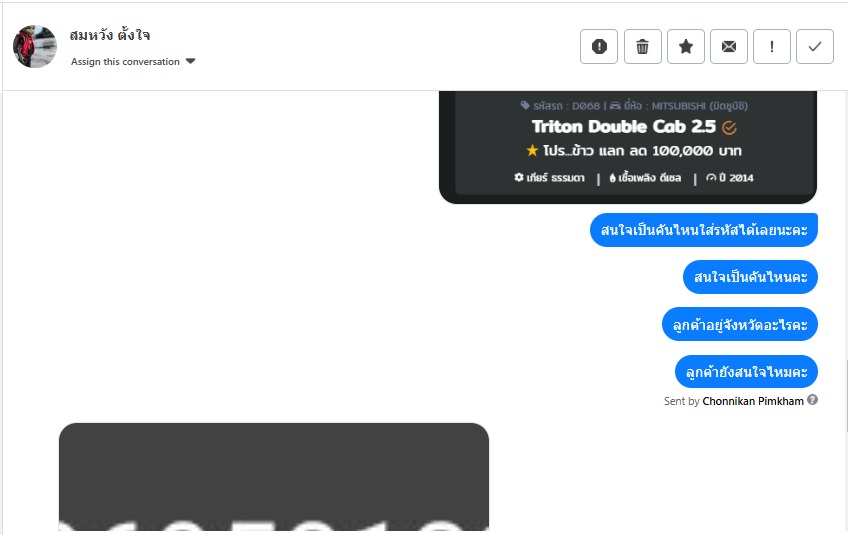Image resolution: width=848 pixels, height=535 pixels.
Task: Click the chat vertical scrollbar thumb
Action: (x=846, y=396)
